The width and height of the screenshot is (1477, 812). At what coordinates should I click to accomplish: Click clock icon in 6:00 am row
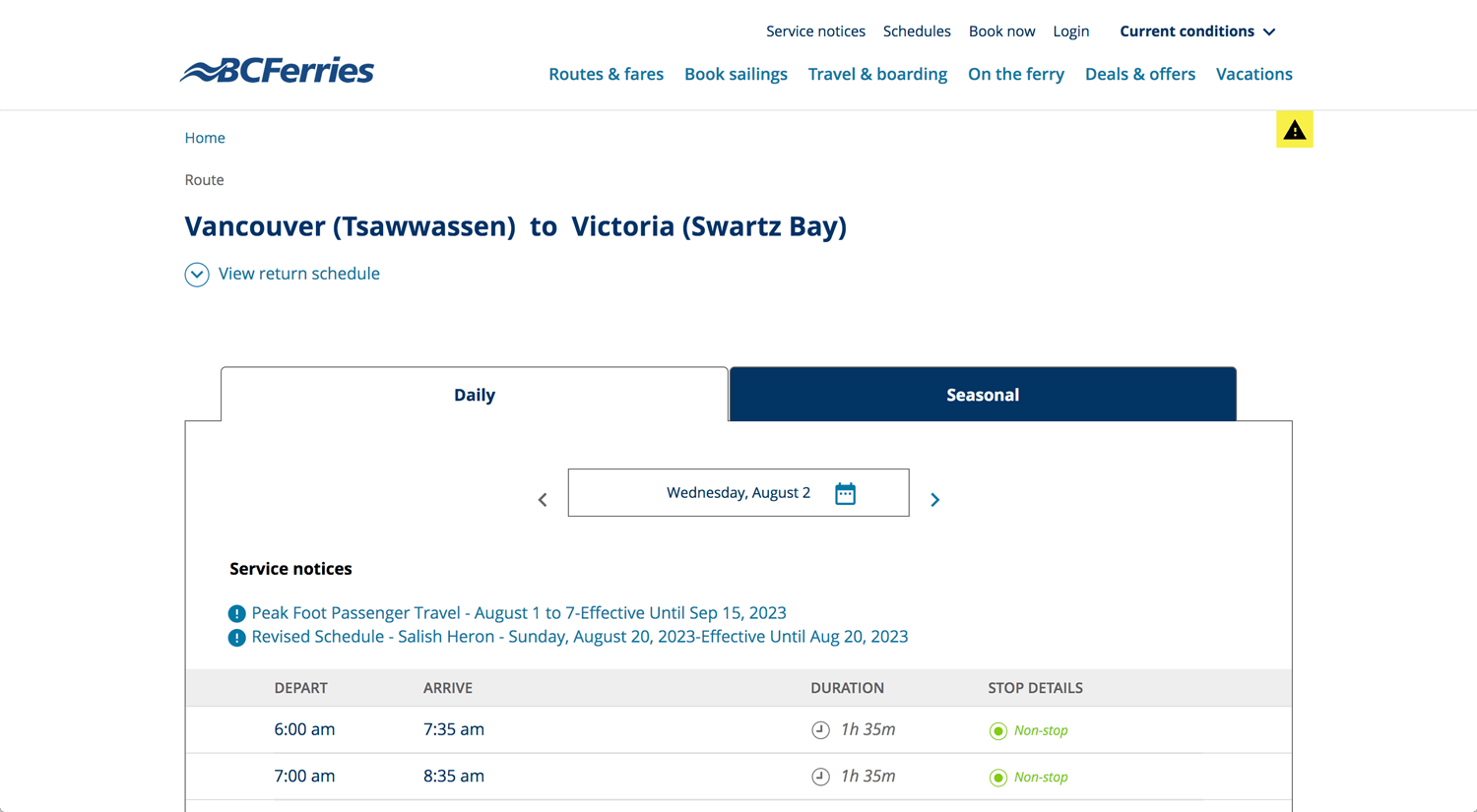(x=820, y=730)
